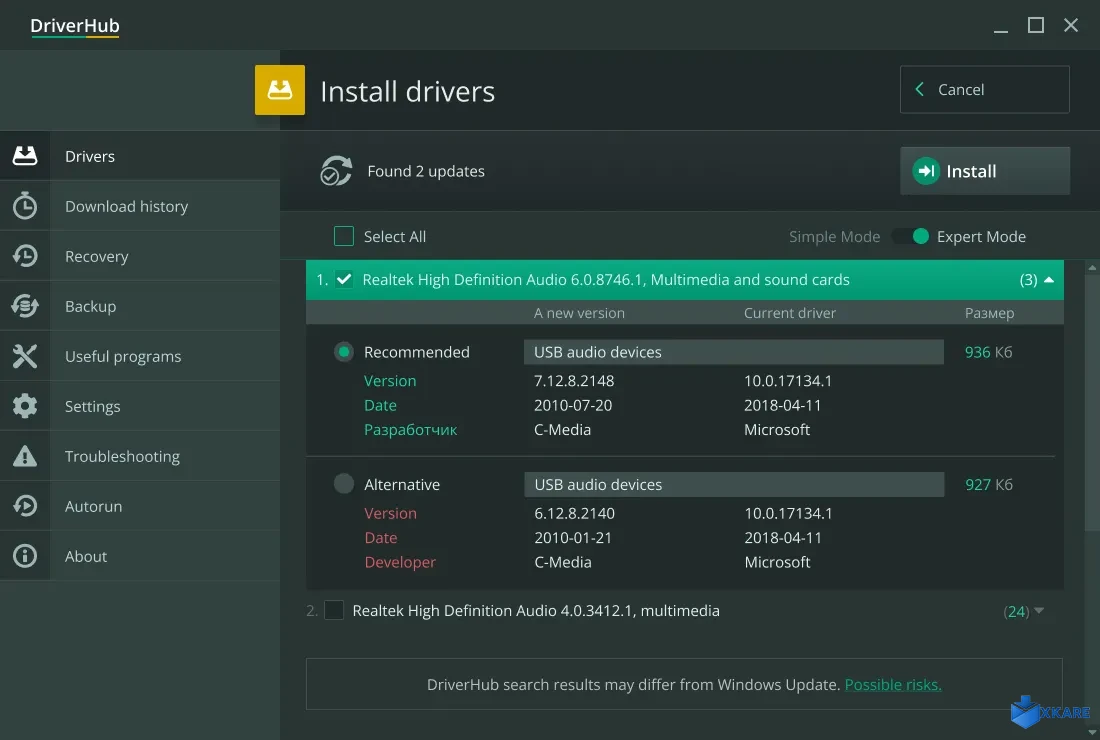
Task: Click the date 2010-01-21
Action: (x=572, y=538)
